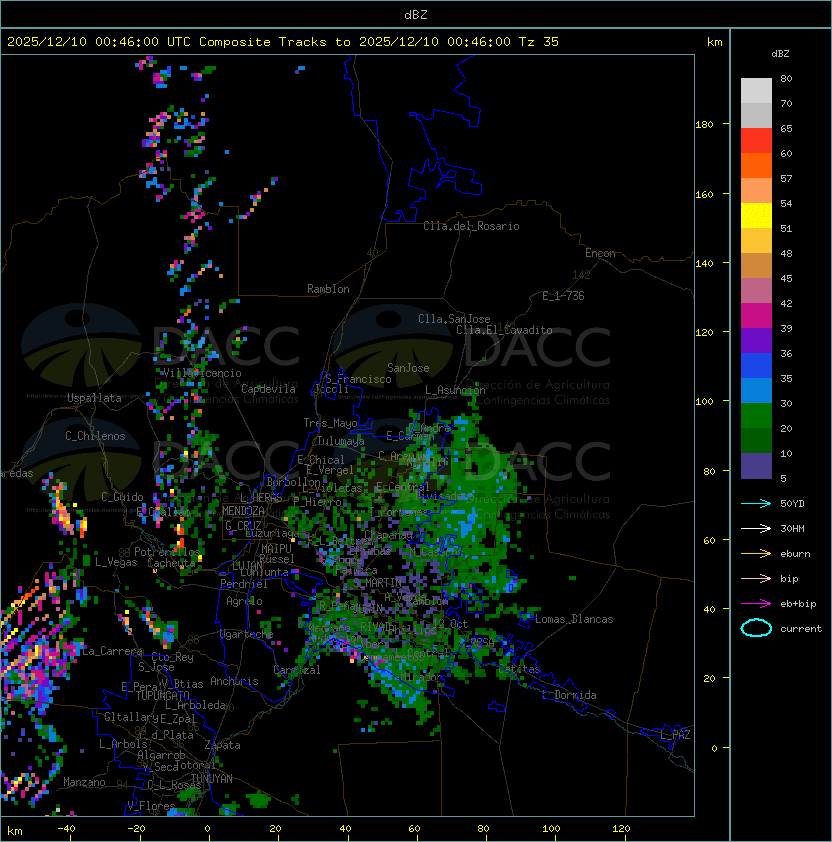Viewport: 832px width, 842px height.
Task: Click the 'Perdriel' map label
Action: point(244,583)
